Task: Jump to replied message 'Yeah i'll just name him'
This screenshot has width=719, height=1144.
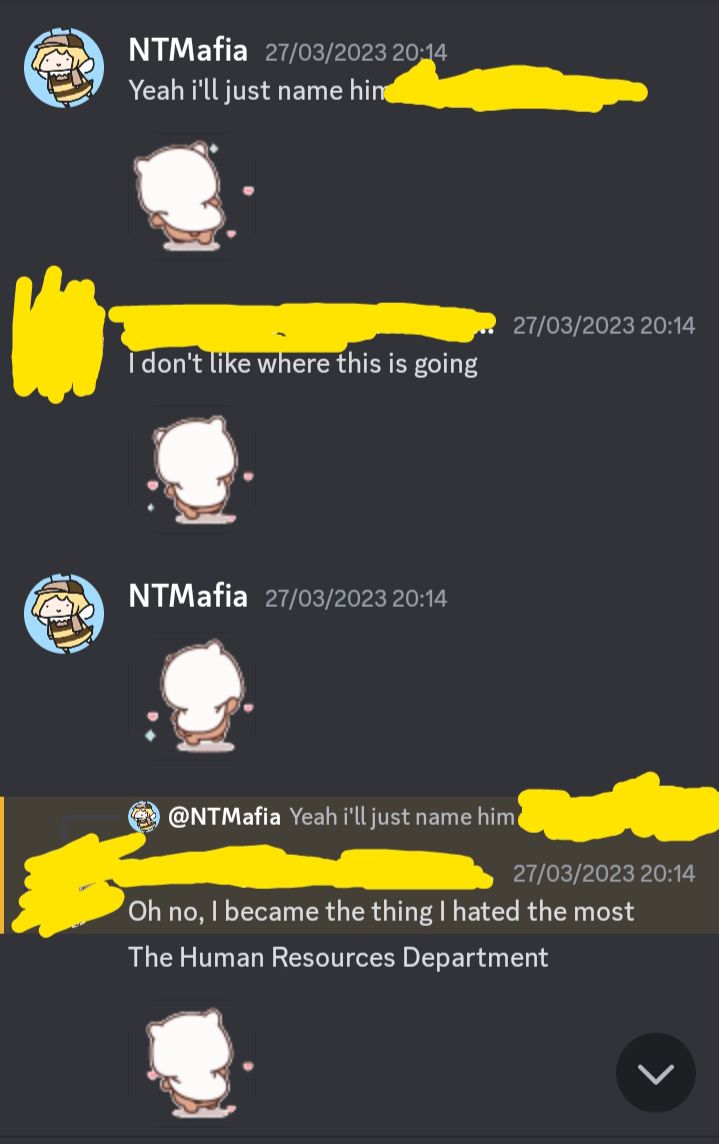Action: click(x=402, y=816)
